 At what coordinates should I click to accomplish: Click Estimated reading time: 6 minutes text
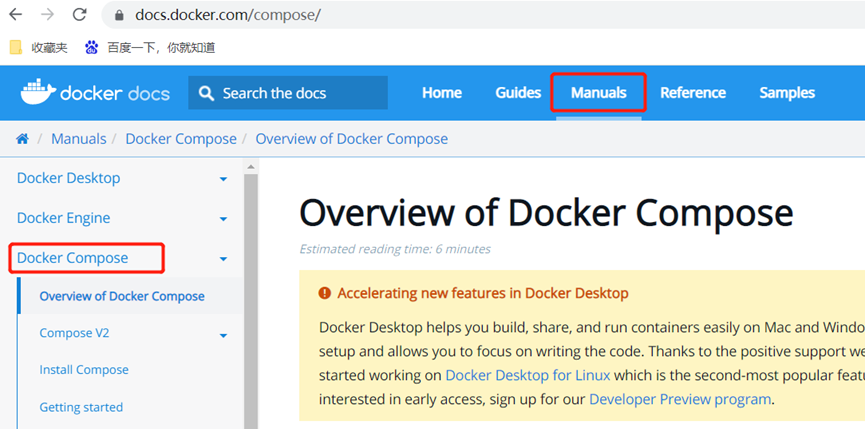pyautogui.click(x=395, y=249)
